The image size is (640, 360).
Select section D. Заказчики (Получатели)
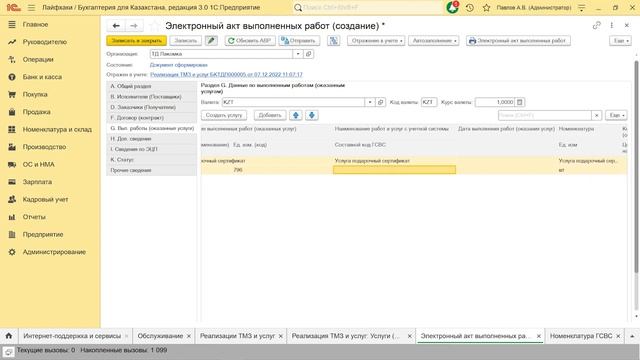[151, 107]
